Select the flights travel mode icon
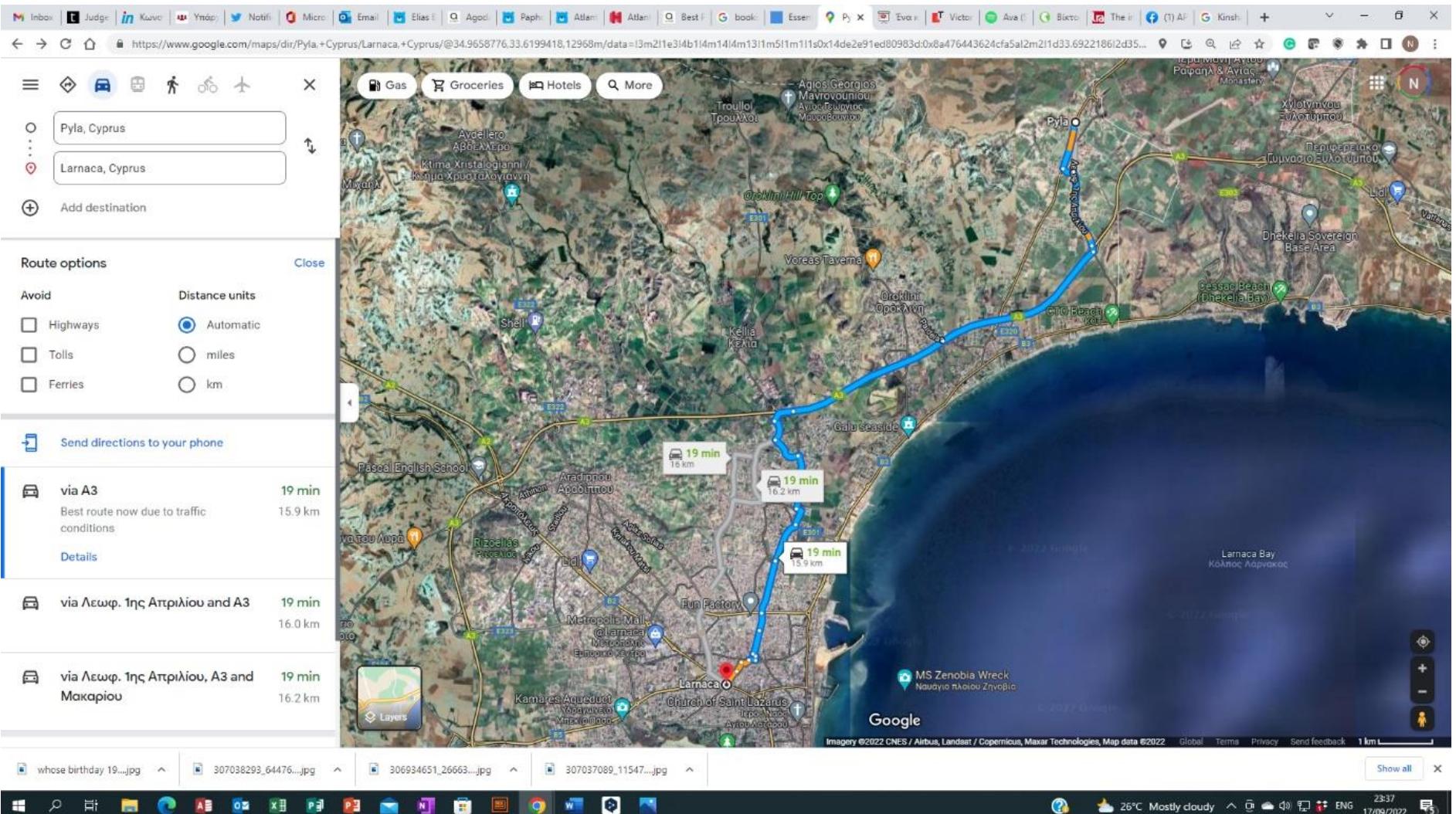1456x814 pixels. tap(242, 85)
